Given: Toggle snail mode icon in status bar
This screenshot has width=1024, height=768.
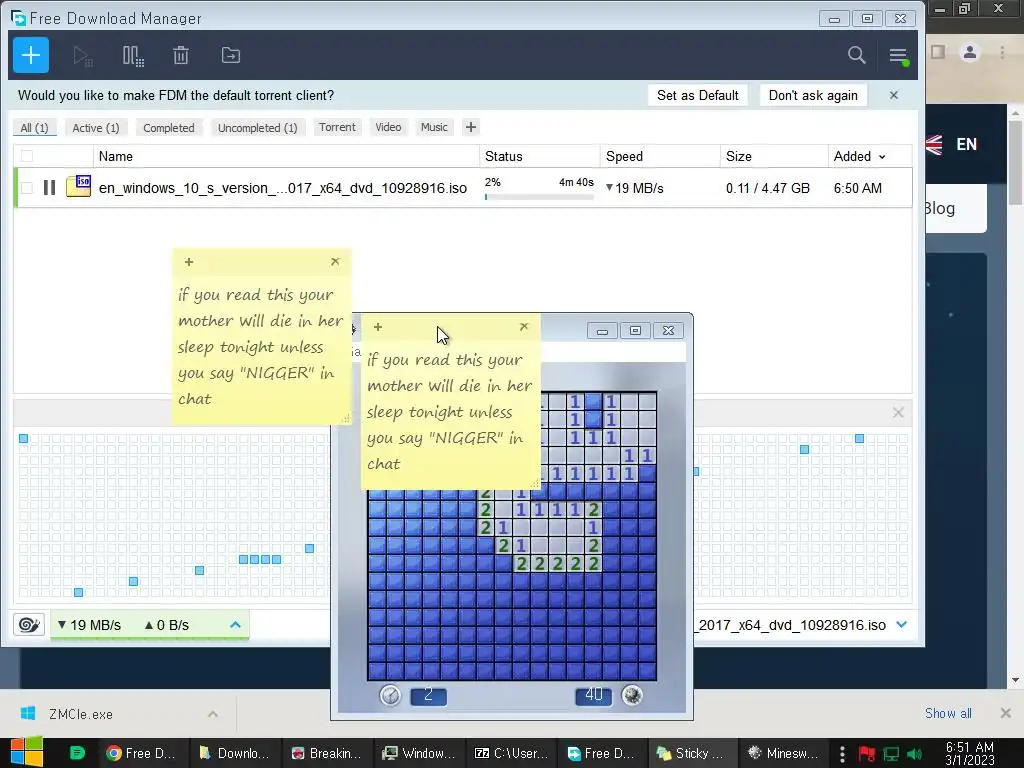Looking at the screenshot, I should pos(29,625).
